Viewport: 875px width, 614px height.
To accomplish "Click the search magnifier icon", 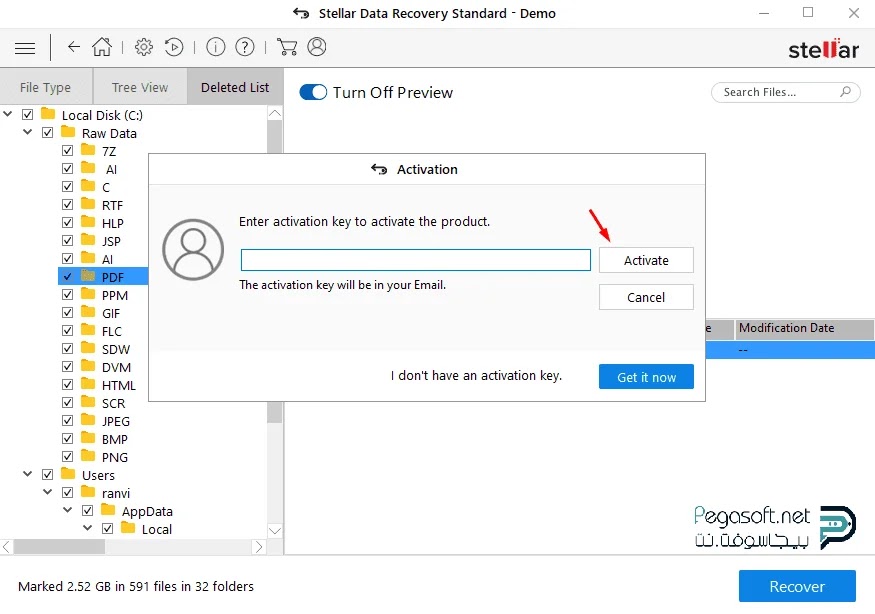I will pyautogui.click(x=845, y=92).
